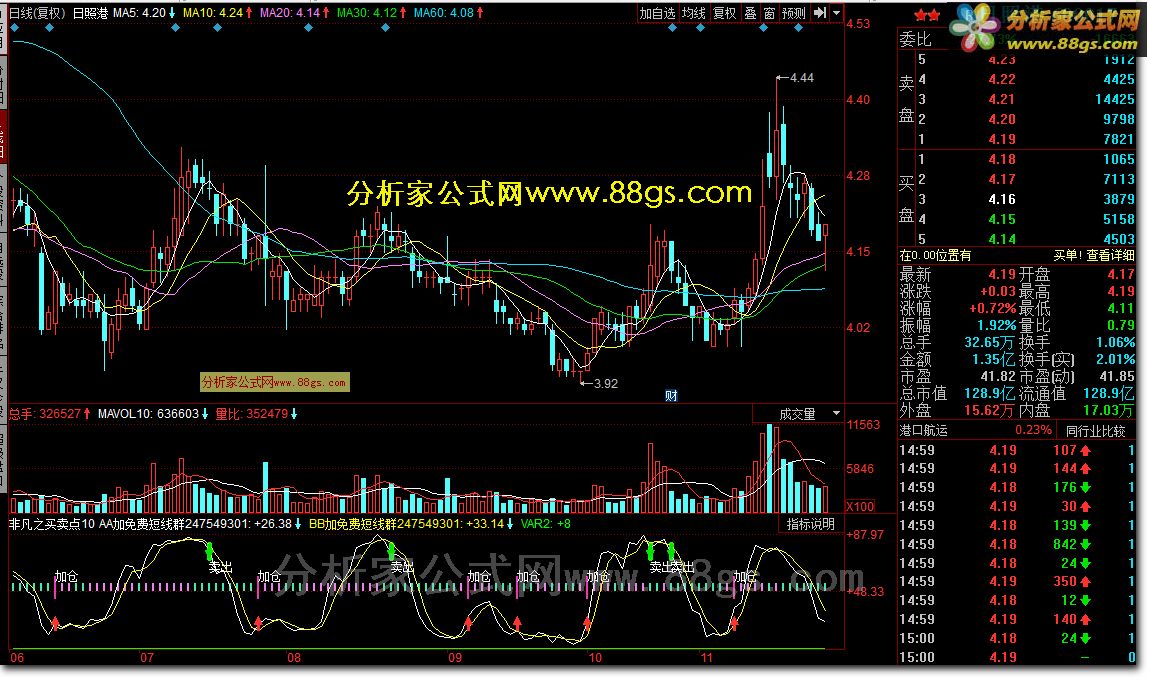
Task: Click MAVOL10: 636603 label
Action: pos(148,413)
